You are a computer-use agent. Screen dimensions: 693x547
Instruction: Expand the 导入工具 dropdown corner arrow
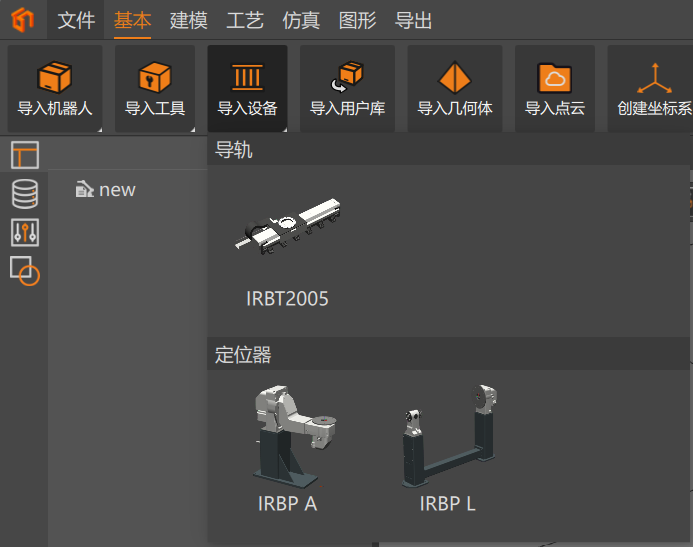coord(193,129)
